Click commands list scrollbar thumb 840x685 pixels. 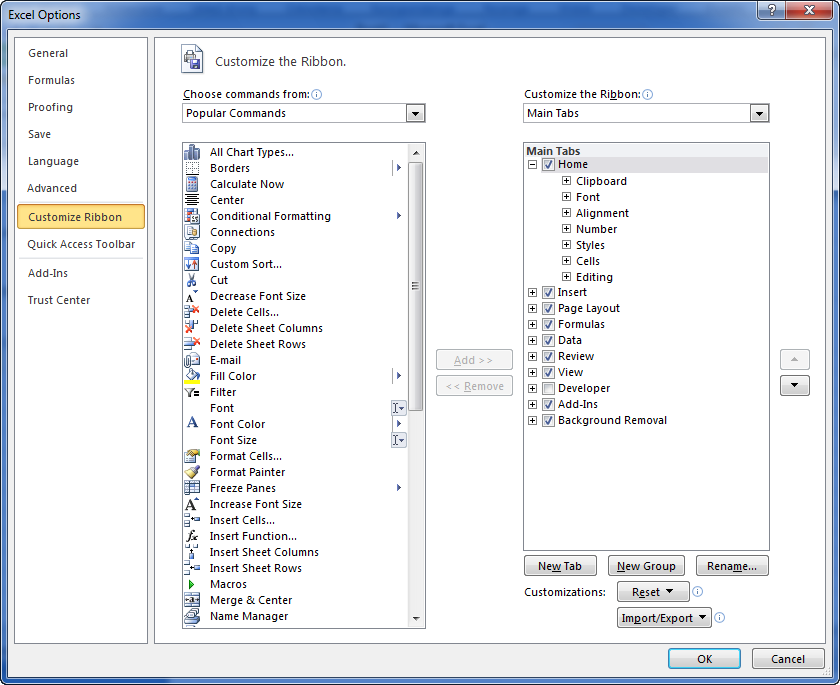point(415,286)
